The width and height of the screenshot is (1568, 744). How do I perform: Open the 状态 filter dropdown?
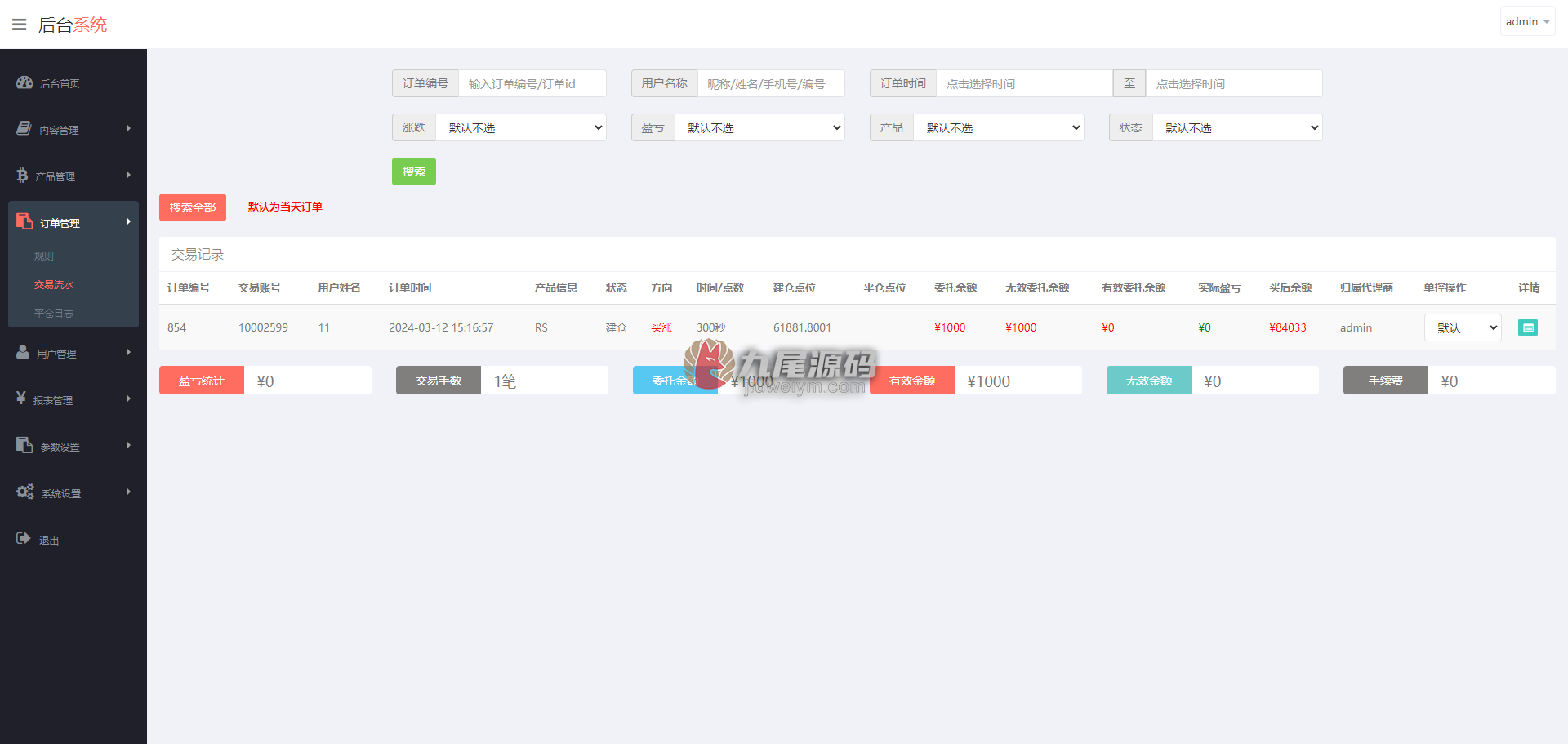click(x=1237, y=127)
